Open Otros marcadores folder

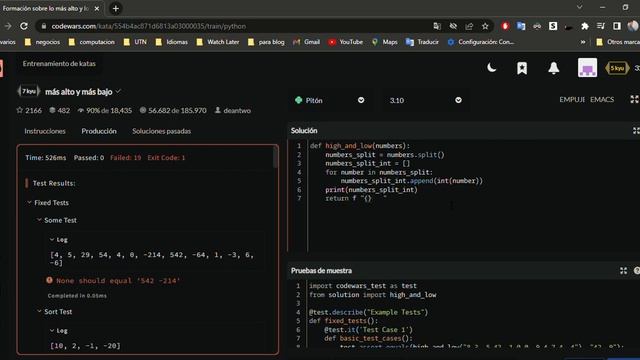(618, 42)
